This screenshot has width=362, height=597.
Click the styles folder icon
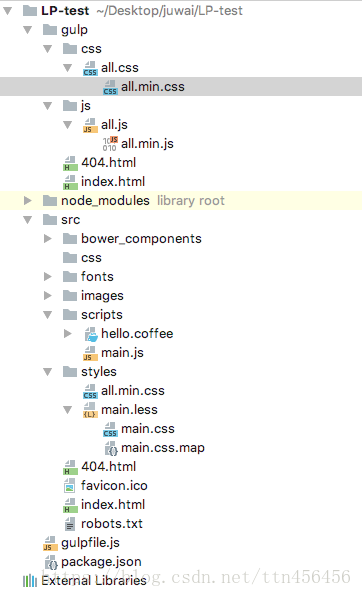point(70,372)
